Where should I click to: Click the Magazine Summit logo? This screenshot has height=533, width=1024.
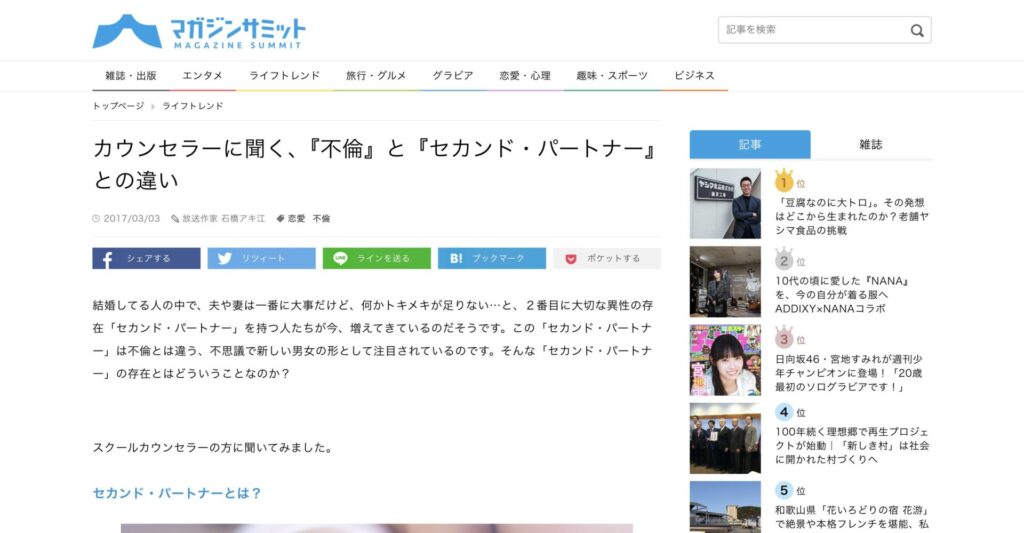(x=199, y=31)
